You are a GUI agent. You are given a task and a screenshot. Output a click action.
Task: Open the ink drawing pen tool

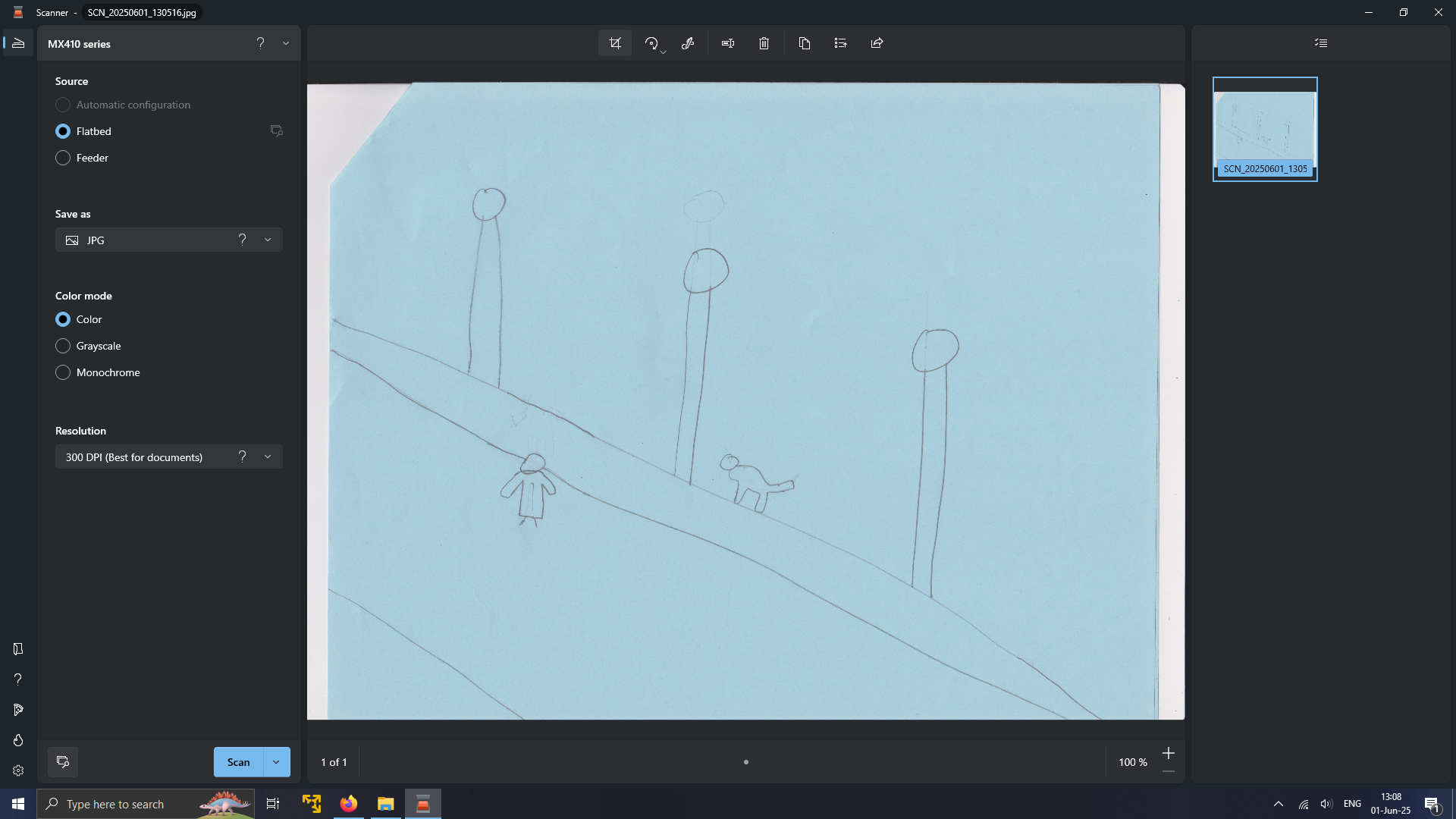click(688, 43)
